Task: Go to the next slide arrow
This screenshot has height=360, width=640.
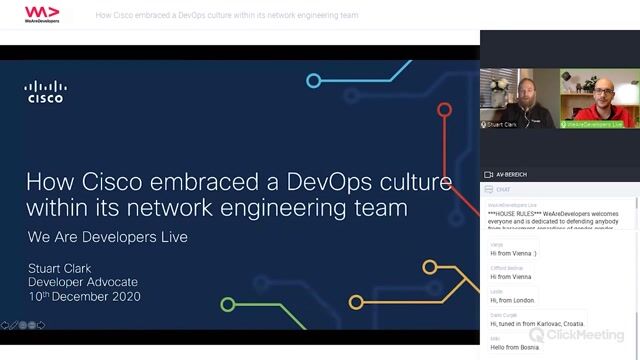Action: [41, 325]
